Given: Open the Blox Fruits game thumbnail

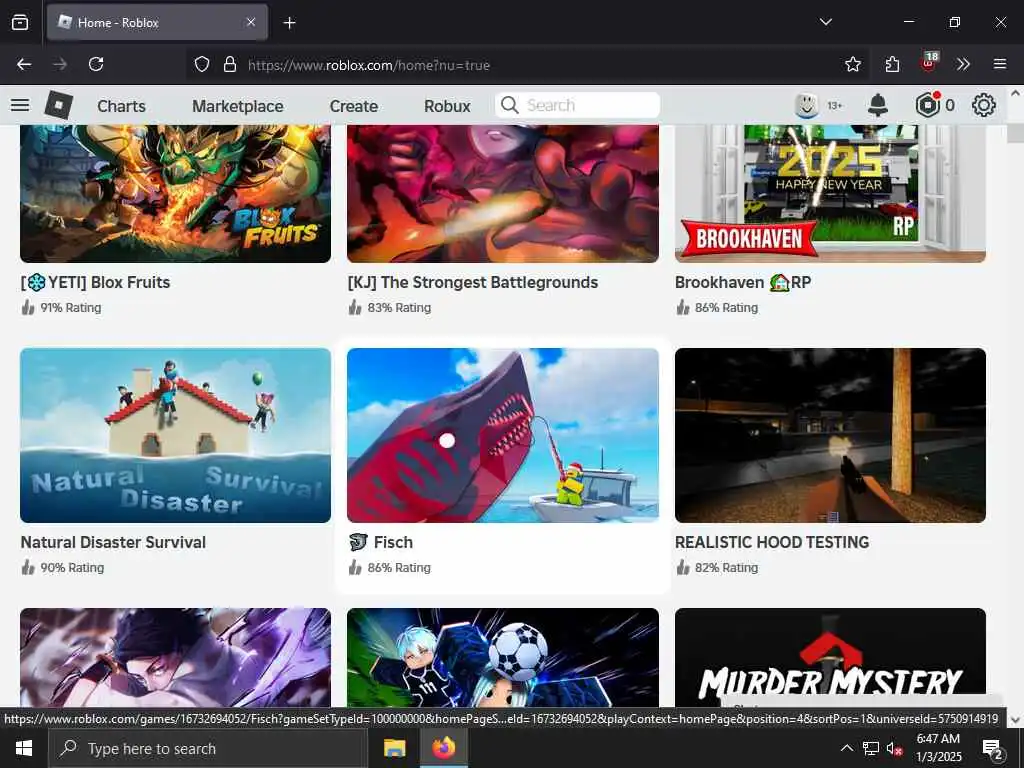Looking at the screenshot, I should (x=176, y=194).
